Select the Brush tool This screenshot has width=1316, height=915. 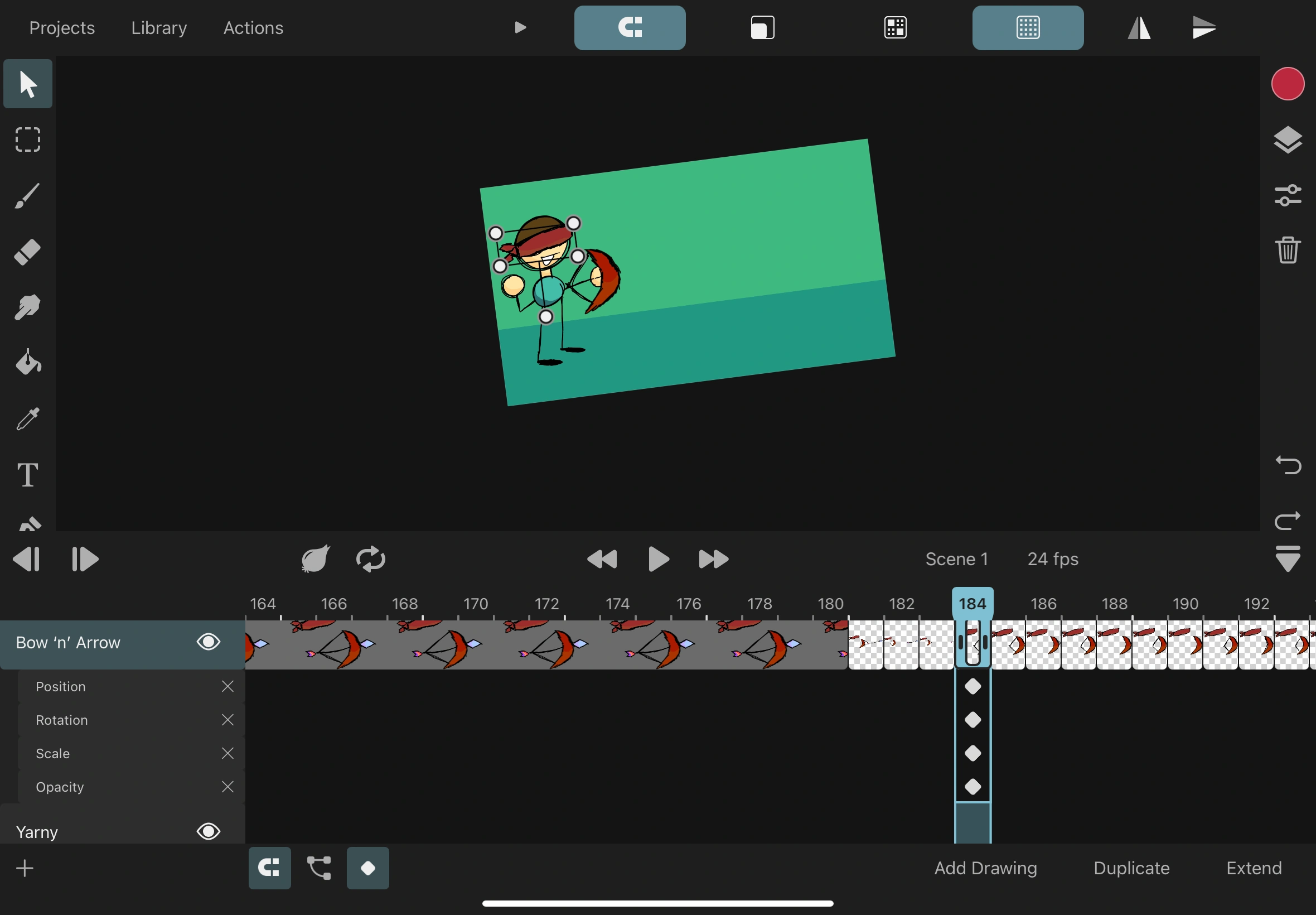[x=26, y=196]
